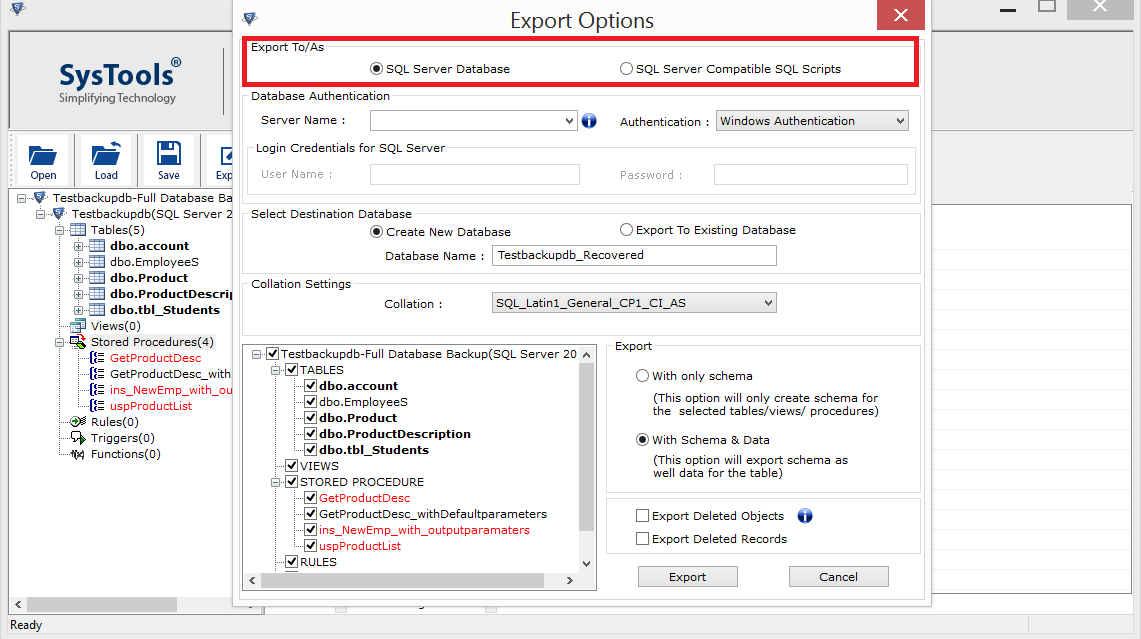Click the Views(0) icon in main tree
The width and height of the screenshot is (1141, 639).
coord(78,326)
